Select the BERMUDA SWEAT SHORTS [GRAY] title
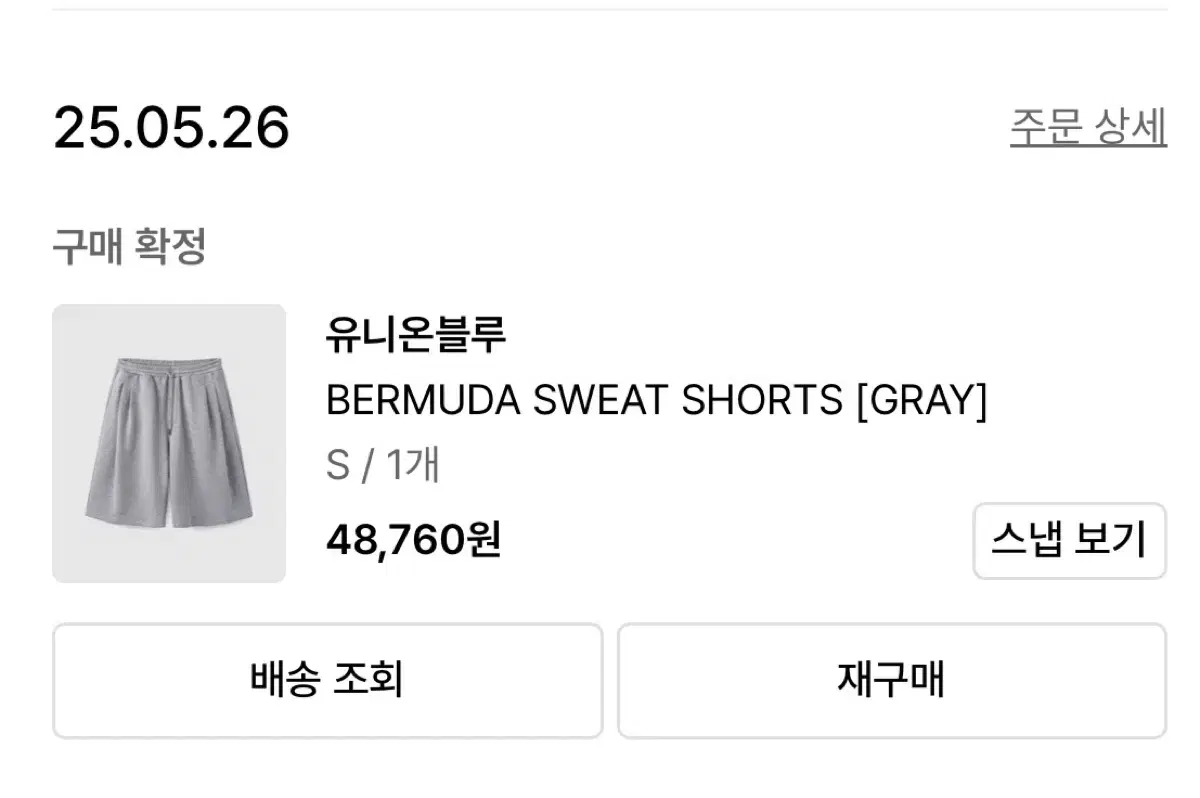Viewport: 1200px width, 798px height. (656, 401)
